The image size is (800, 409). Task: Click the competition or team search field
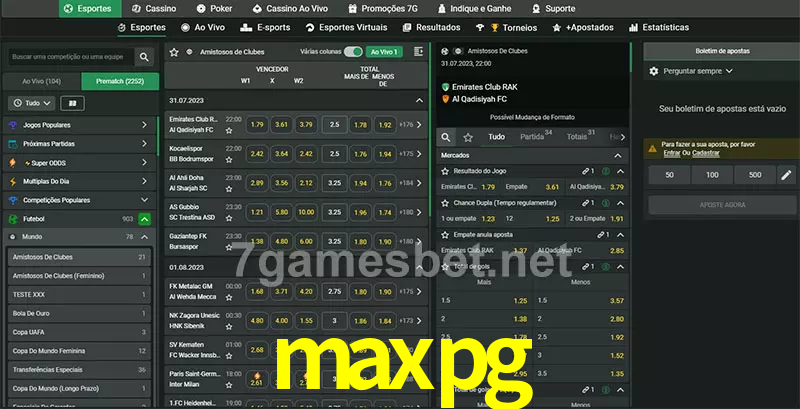tap(68, 58)
